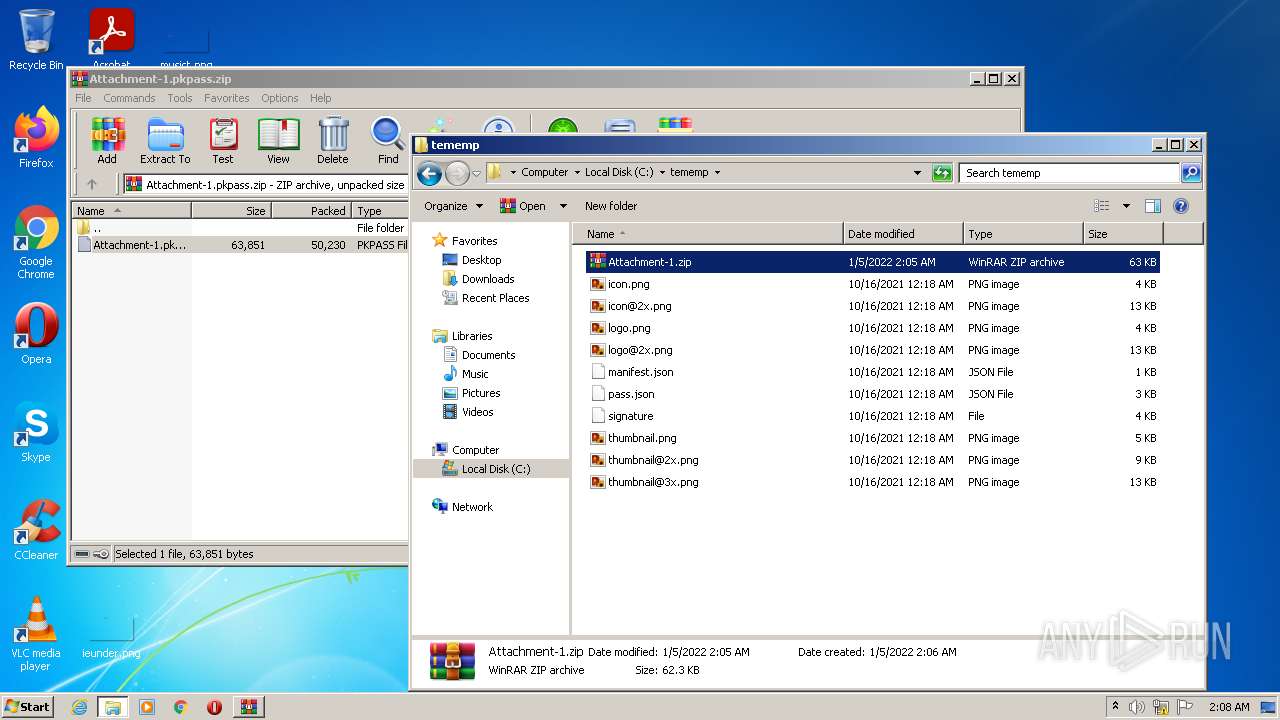Open WinRAR Options menu
Image resolution: width=1280 pixels, height=720 pixels.
pos(280,98)
